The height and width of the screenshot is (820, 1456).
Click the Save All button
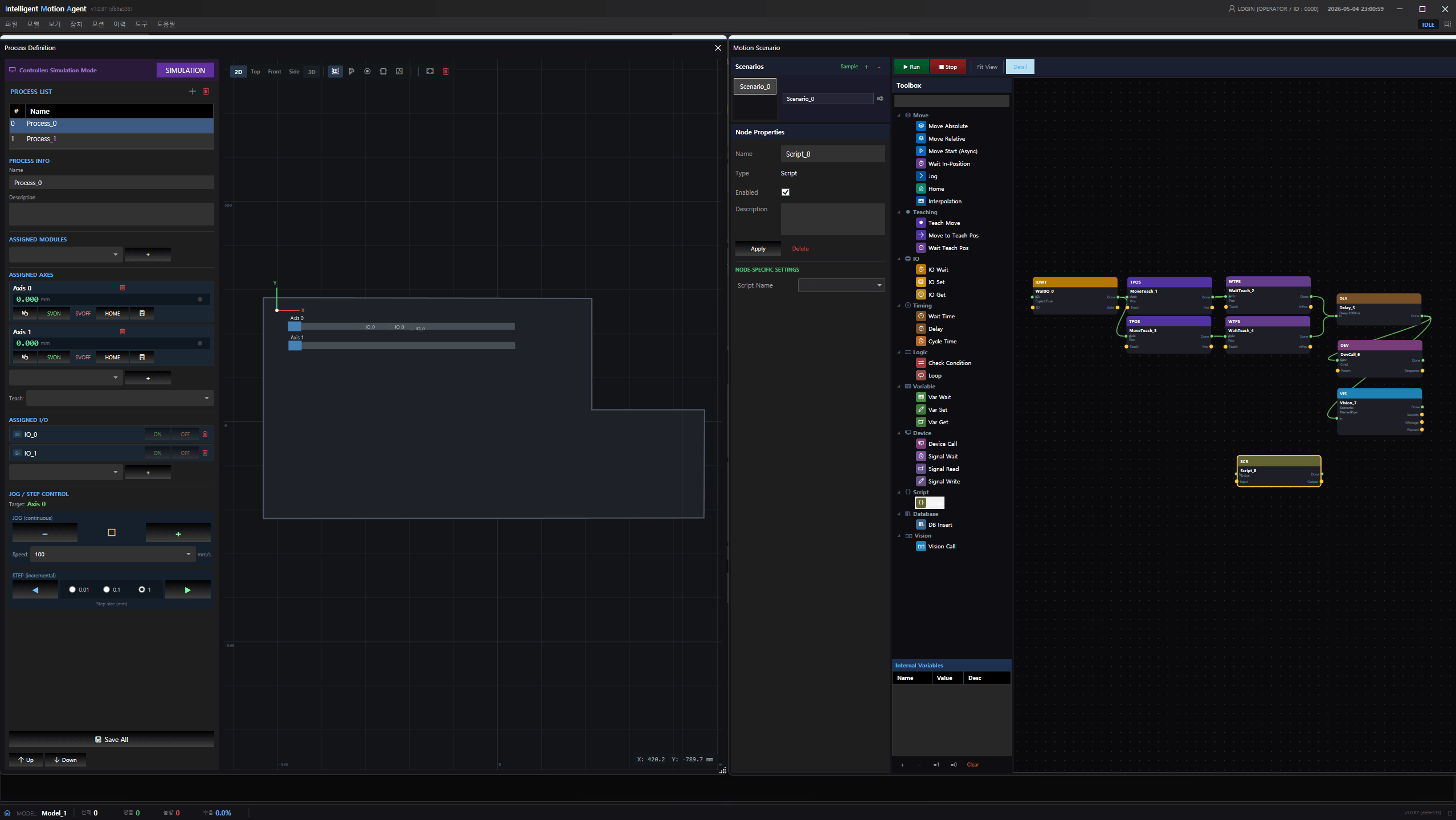click(x=112, y=739)
